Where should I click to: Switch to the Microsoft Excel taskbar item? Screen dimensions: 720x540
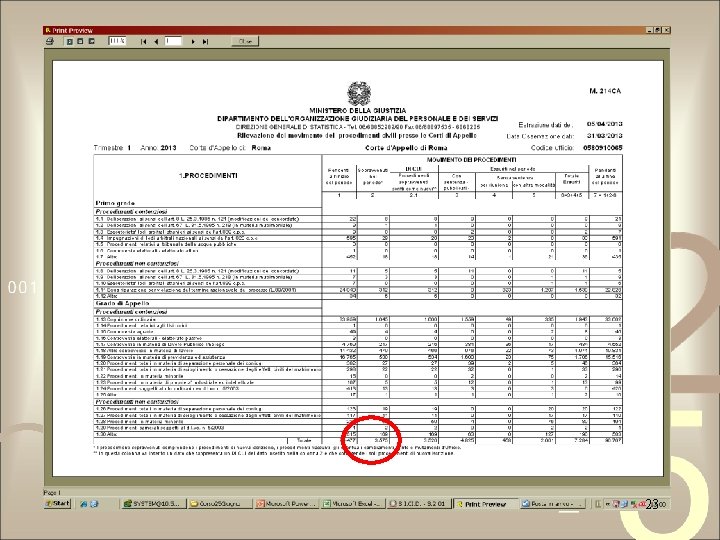click(x=353, y=504)
